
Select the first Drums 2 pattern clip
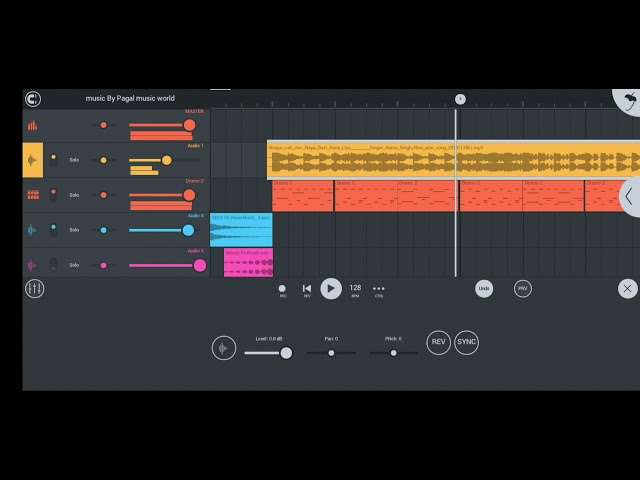coord(302,196)
